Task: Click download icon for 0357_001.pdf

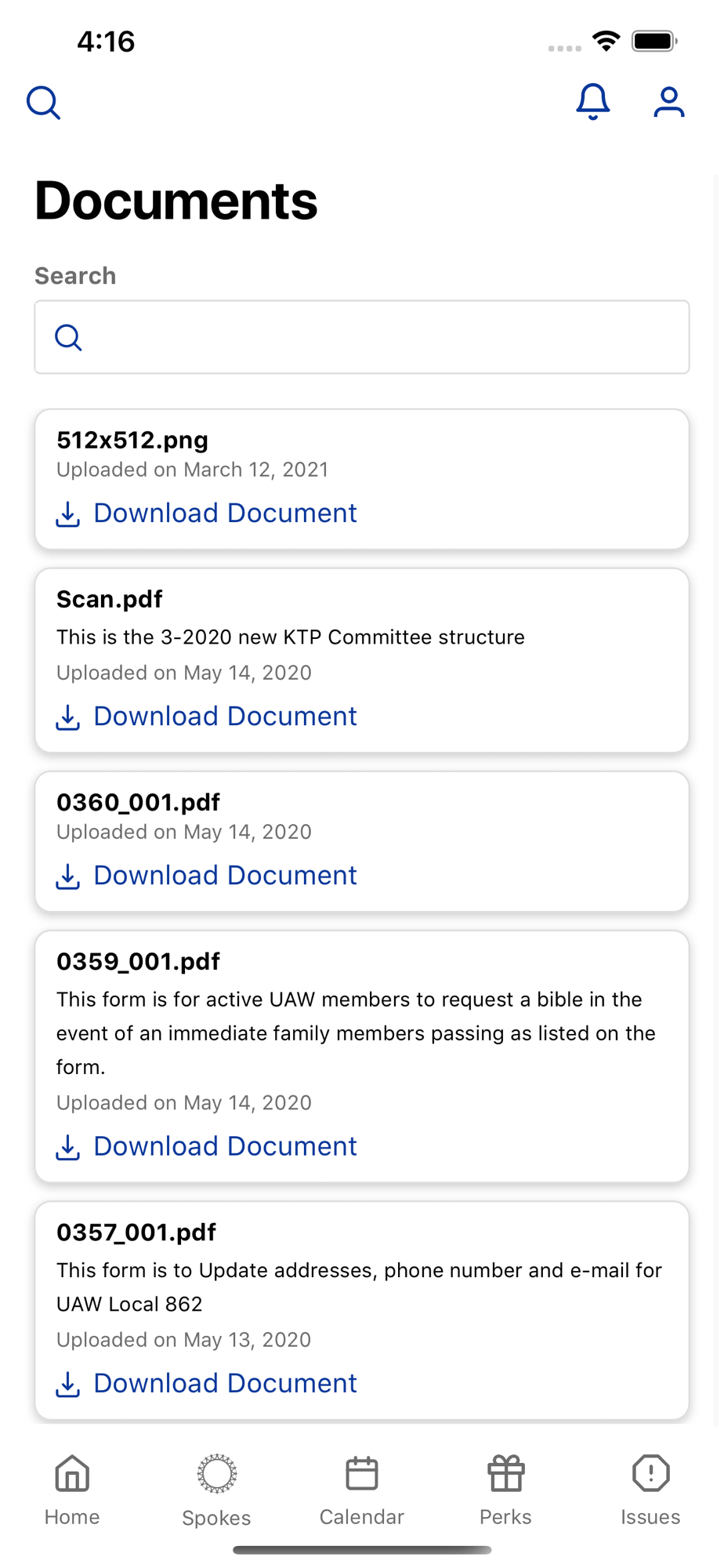Action: tap(68, 1385)
